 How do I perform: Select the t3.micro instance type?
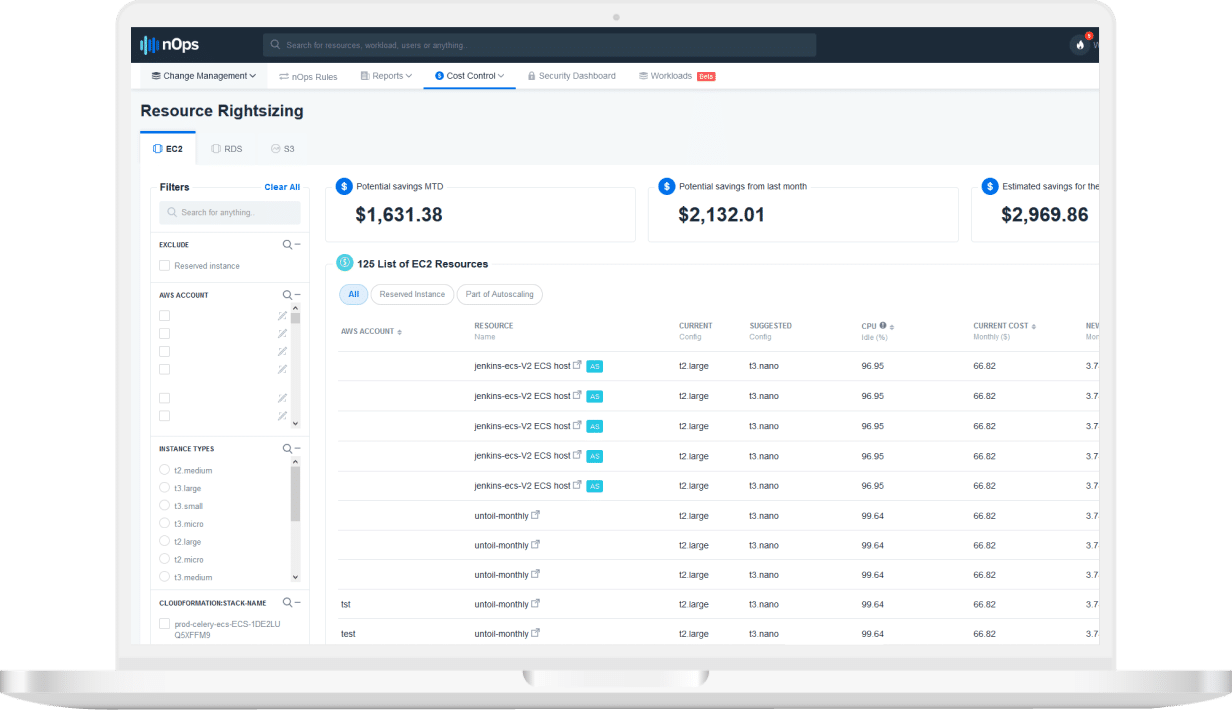[164, 524]
